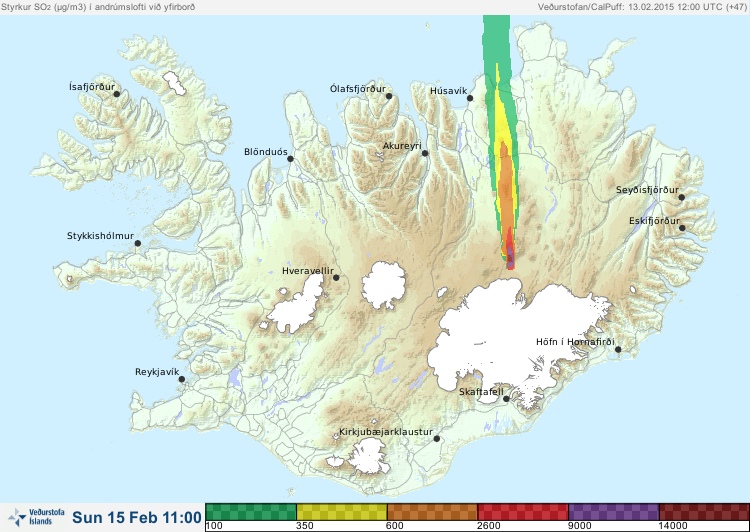Screen dimensions: 750x532
Task: Click the Hveravellir marker dot
Action: coord(336,277)
